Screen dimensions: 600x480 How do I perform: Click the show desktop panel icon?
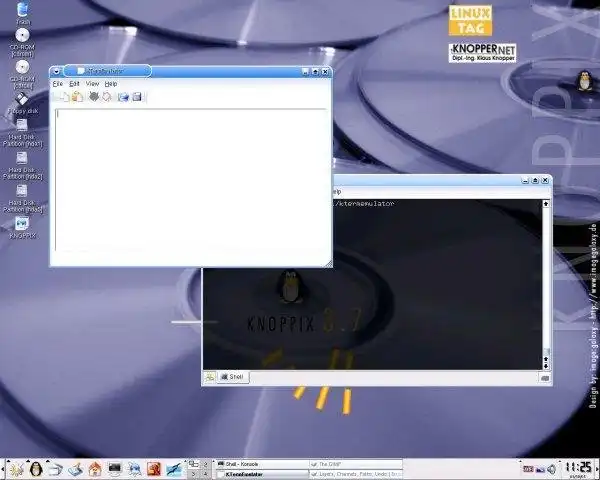(75, 469)
